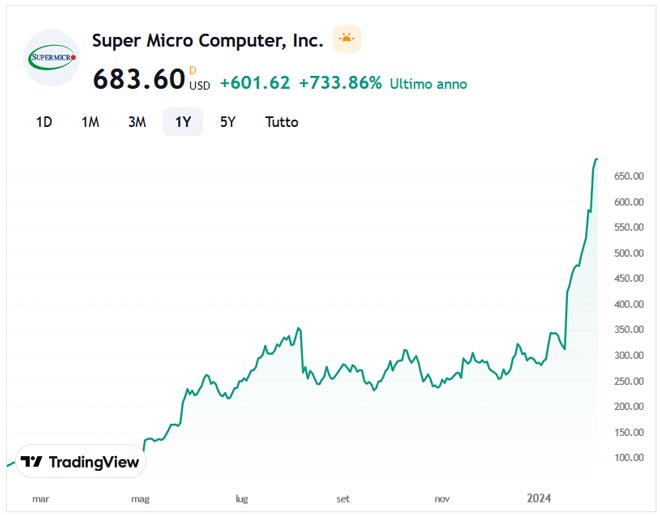Select the active 1Y range tab

(x=183, y=122)
